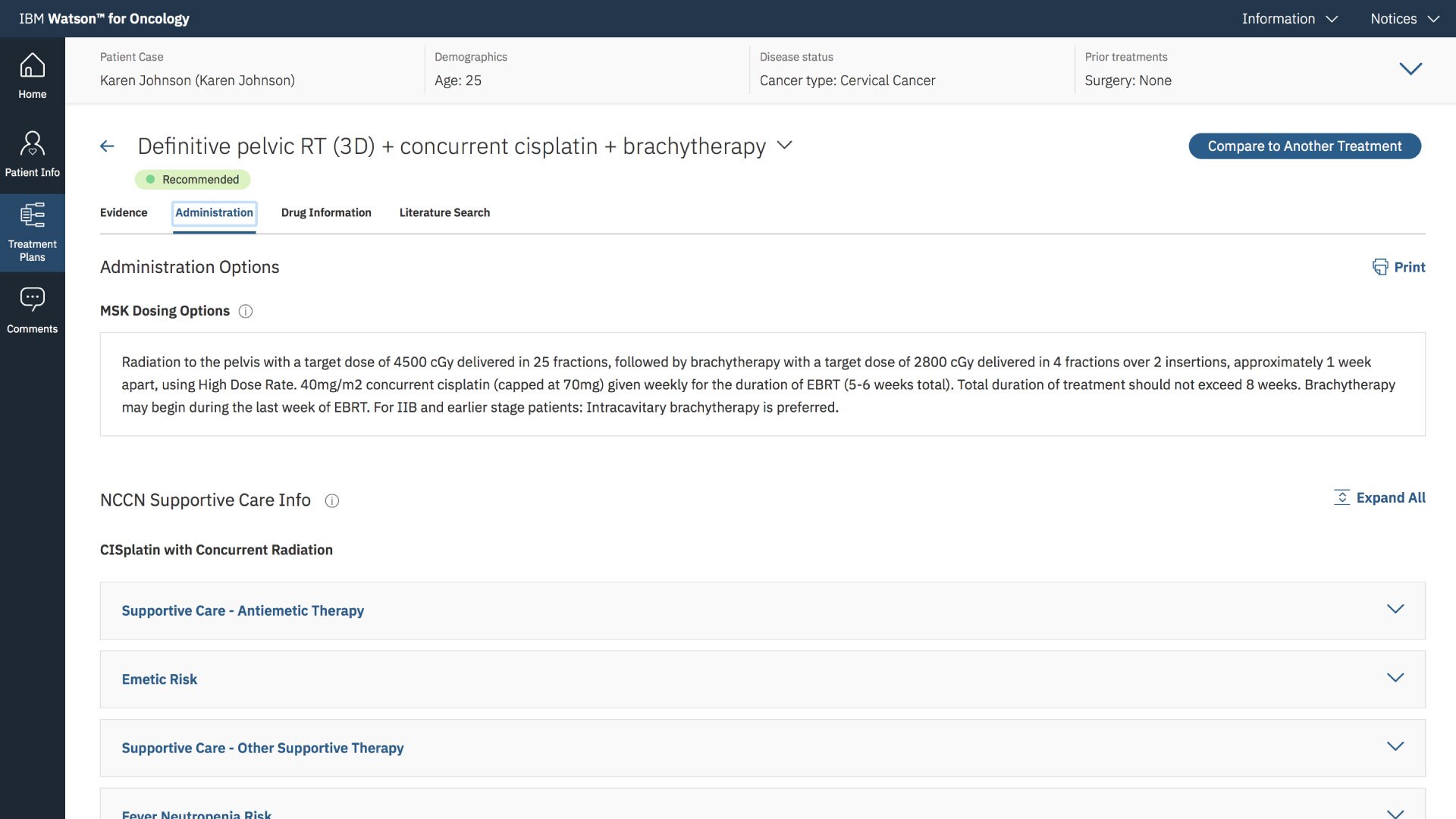
Task: Click Compare to Another Treatment button
Action: click(1304, 146)
